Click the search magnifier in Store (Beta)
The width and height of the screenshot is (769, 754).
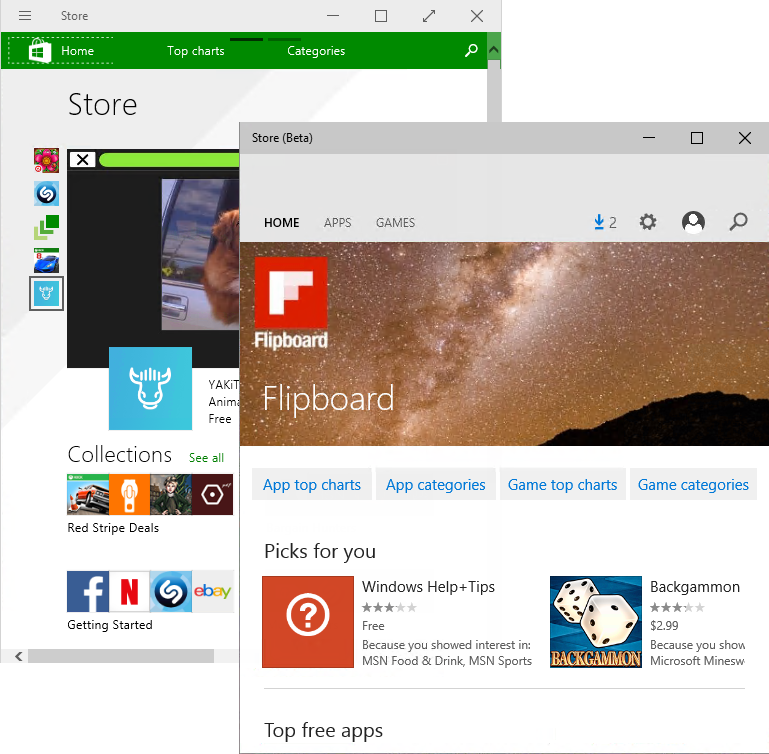738,222
